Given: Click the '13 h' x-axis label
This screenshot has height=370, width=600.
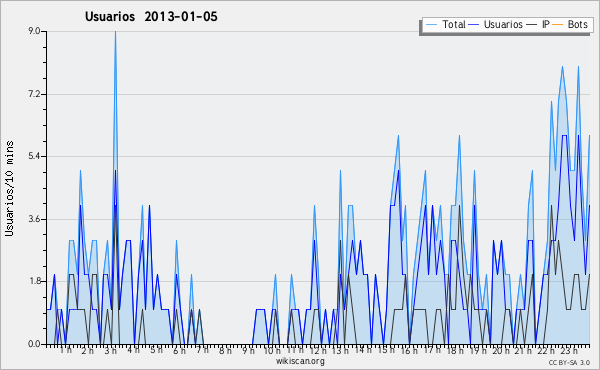Looking at the screenshot, I should click(x=340, y=350).
